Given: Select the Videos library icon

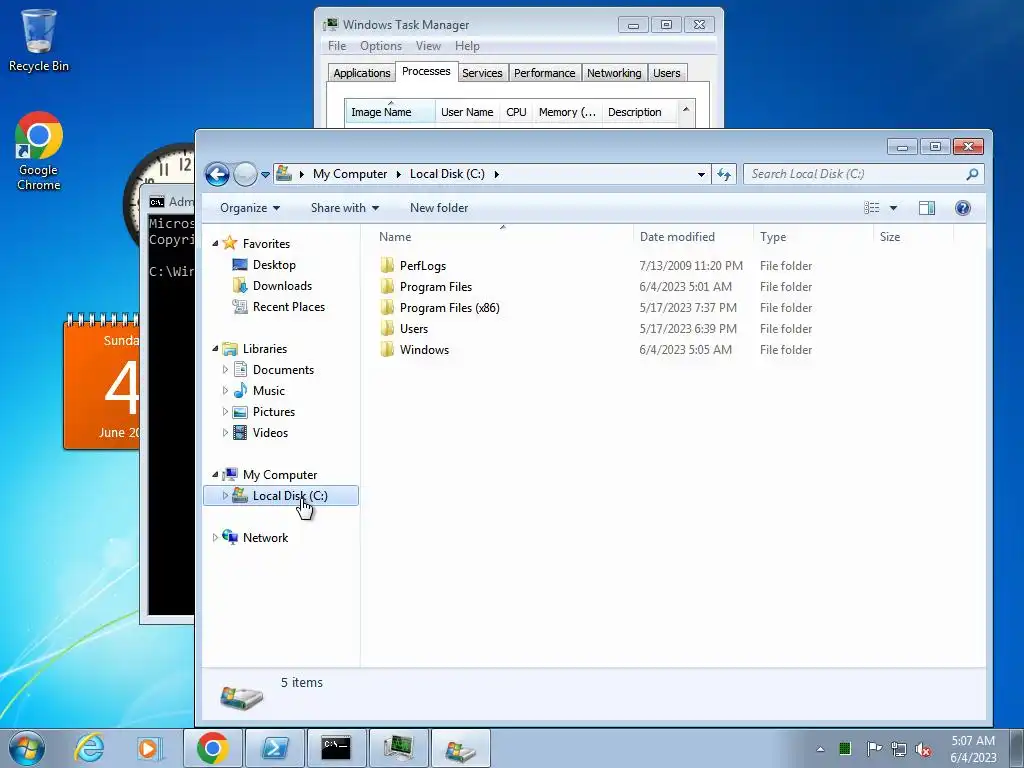Looking at the screenshot, I should click(240, 432).
